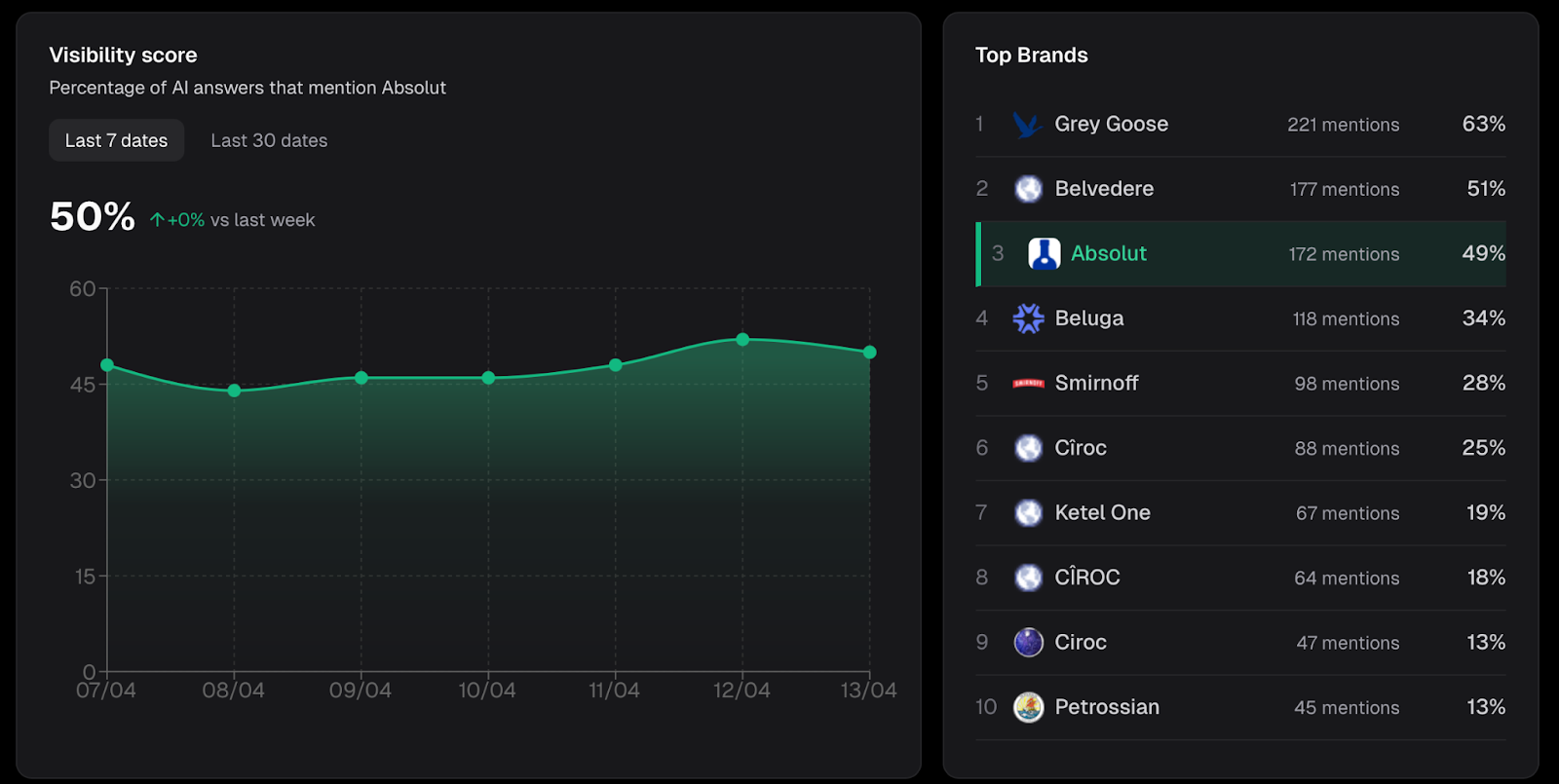
Task: Select the 11/04 data point
Action: [616, 365]
